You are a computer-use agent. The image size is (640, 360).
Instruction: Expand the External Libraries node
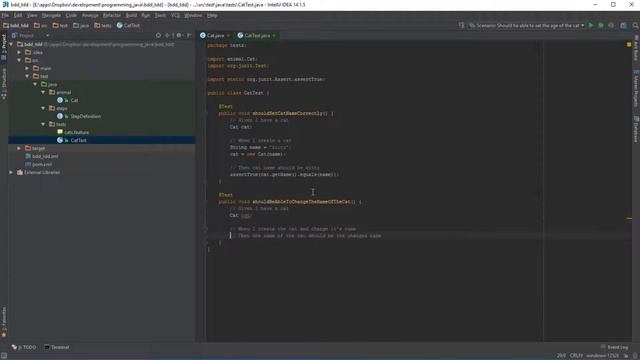tap(11, 172)
